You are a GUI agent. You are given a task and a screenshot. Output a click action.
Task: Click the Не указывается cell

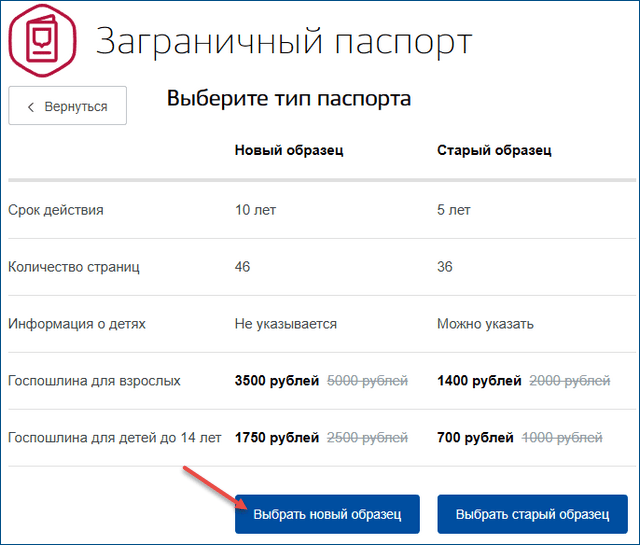coord(286,324)
